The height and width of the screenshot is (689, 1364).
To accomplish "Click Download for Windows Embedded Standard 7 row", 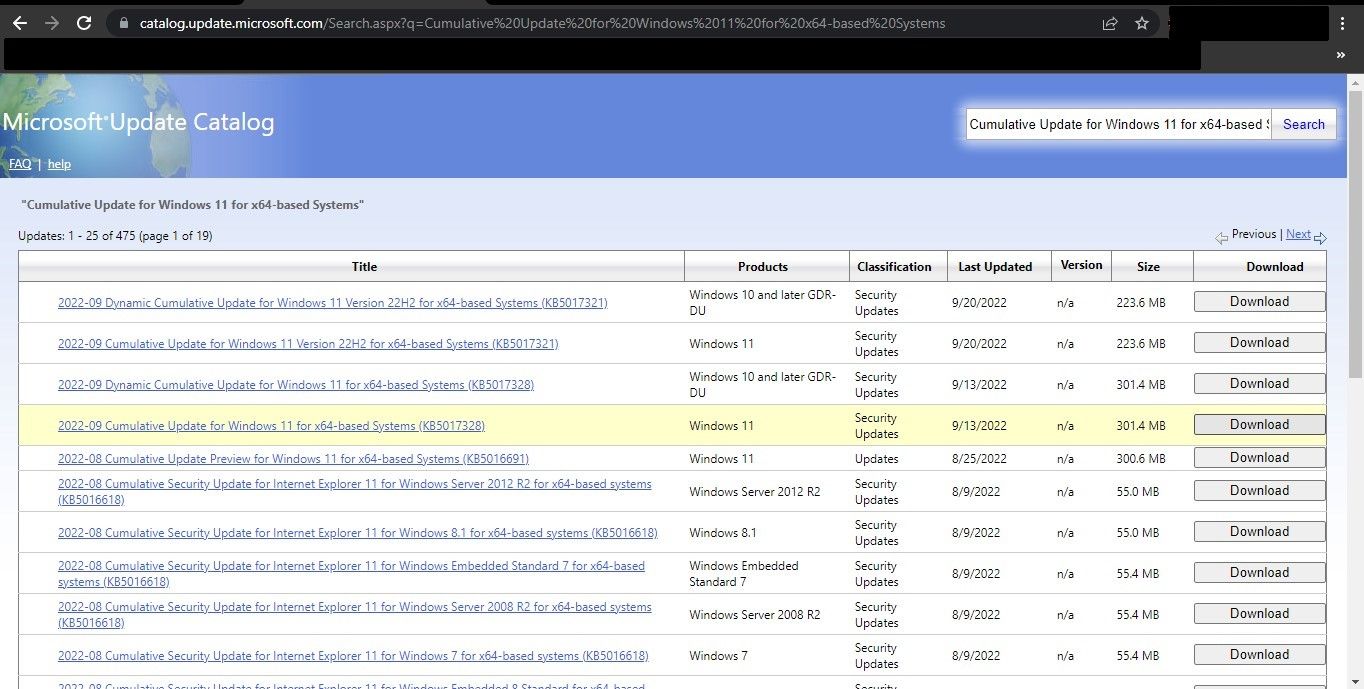I will (1260, 573).
